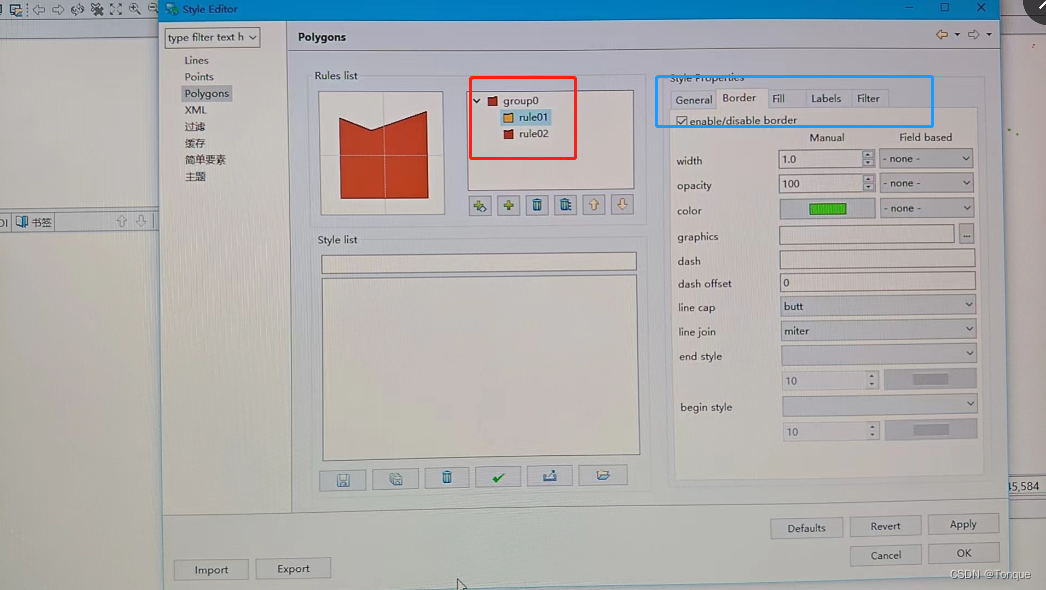The width and height of the screenshot is (1046, 590).
Task: Open line cap dropdown showing butt
Action: [x=878, y=306]
